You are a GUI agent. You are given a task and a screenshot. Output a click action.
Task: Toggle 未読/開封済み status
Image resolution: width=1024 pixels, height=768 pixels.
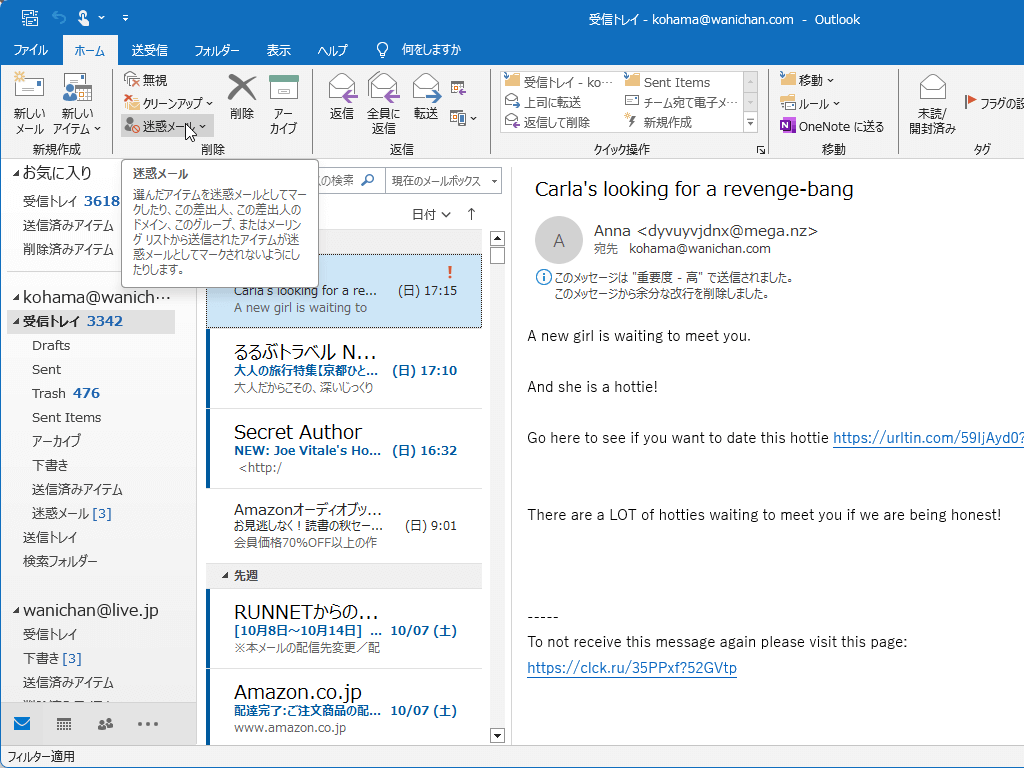pyautogui.click(x=932, y=103)
